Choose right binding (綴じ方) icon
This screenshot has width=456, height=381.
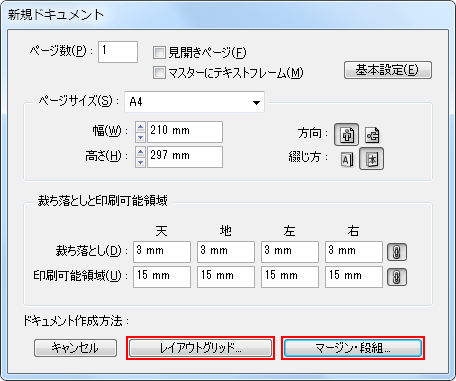[371, 159]
